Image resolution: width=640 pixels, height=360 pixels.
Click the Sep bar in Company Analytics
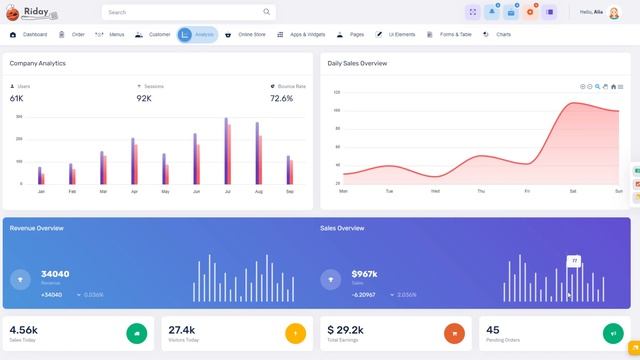click(290, 170)
